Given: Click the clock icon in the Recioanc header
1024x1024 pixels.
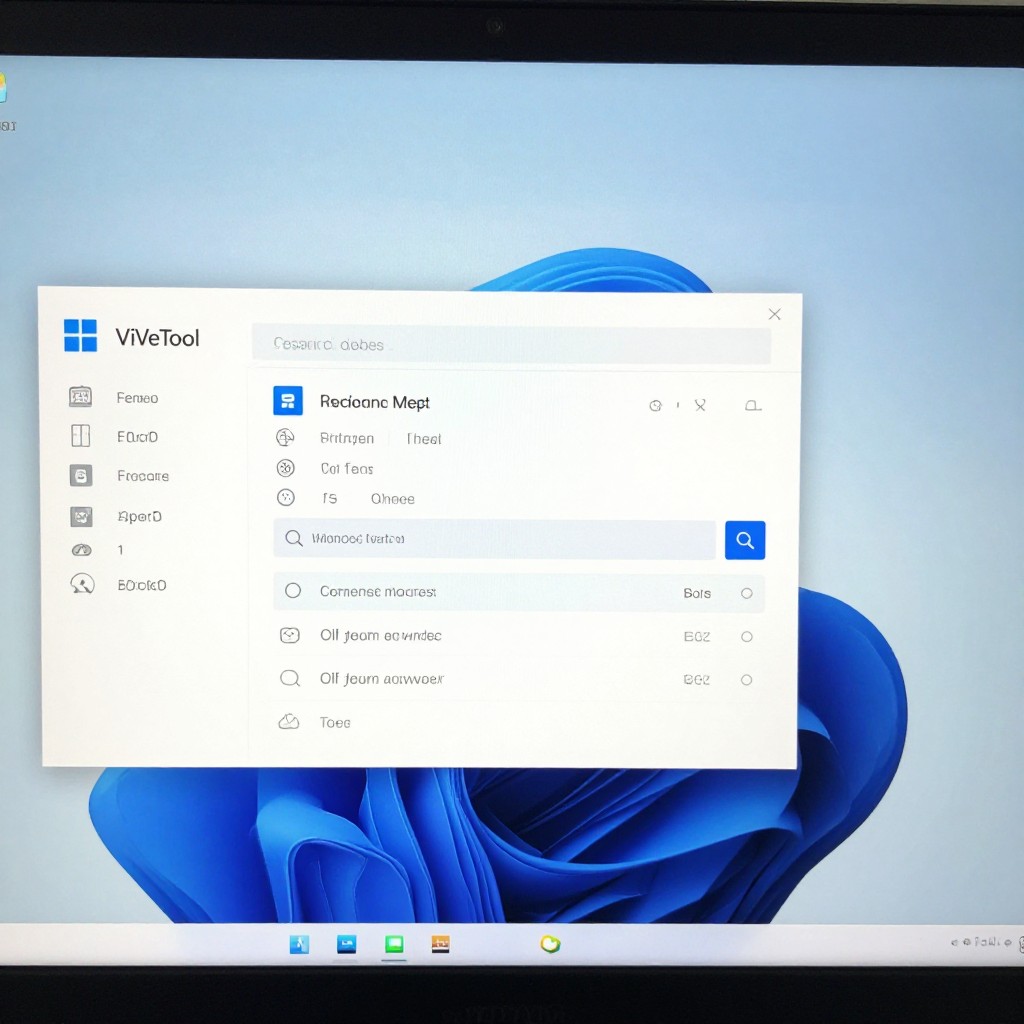Looking at the screenshot, I should point(655,406).
